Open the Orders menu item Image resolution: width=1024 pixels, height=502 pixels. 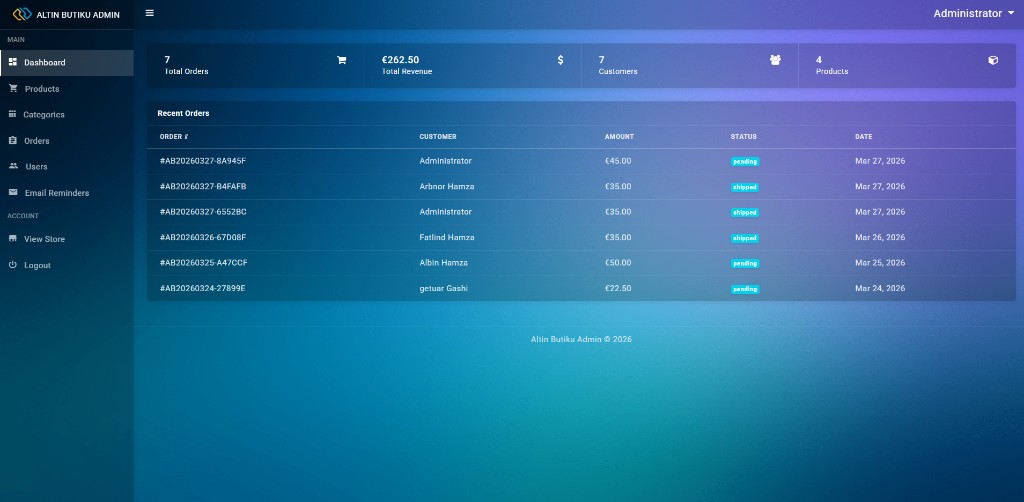pyautogui.click(x=37, y=141)
